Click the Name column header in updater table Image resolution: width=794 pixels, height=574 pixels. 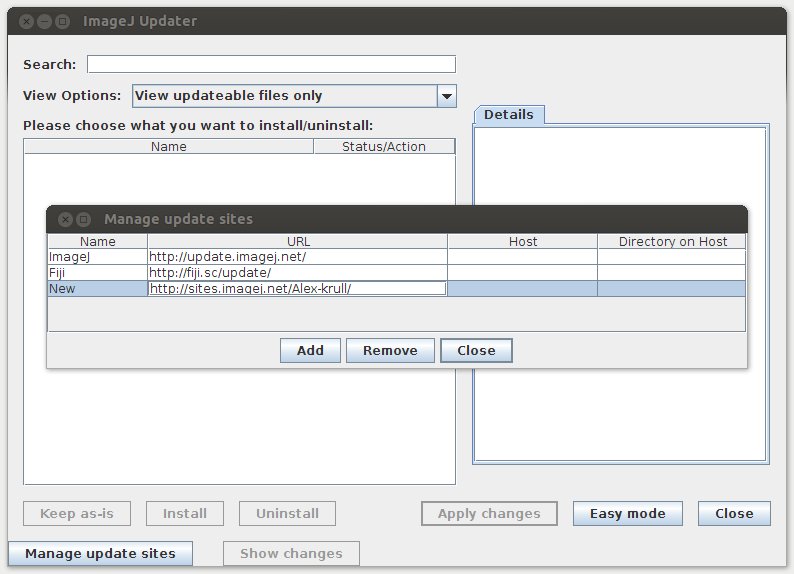pos(169,146)
